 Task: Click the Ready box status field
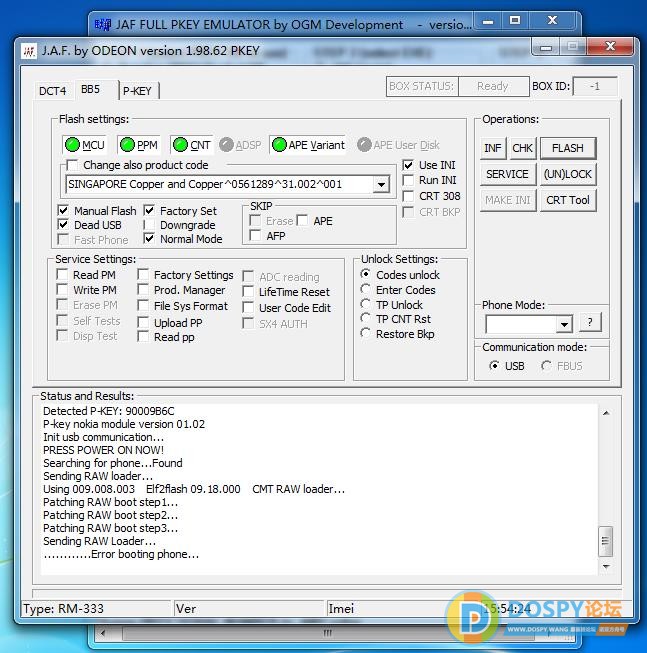point(493,86)
